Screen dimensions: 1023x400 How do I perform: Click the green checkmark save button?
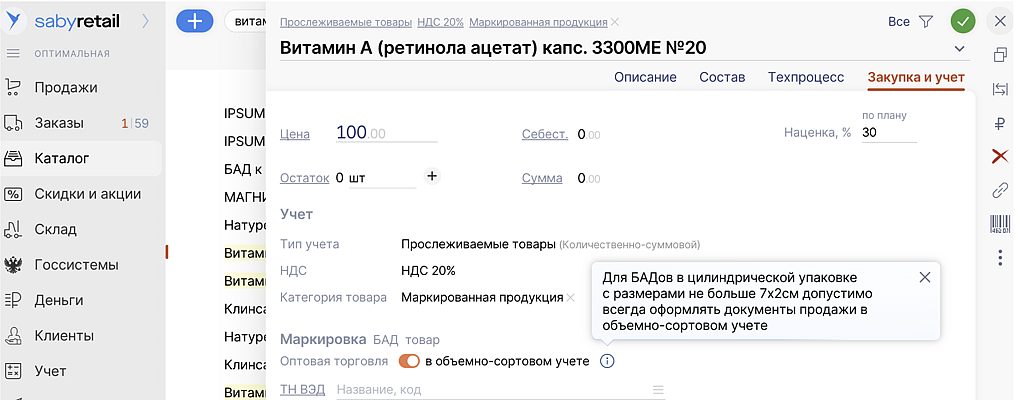(x=963, y=21)
